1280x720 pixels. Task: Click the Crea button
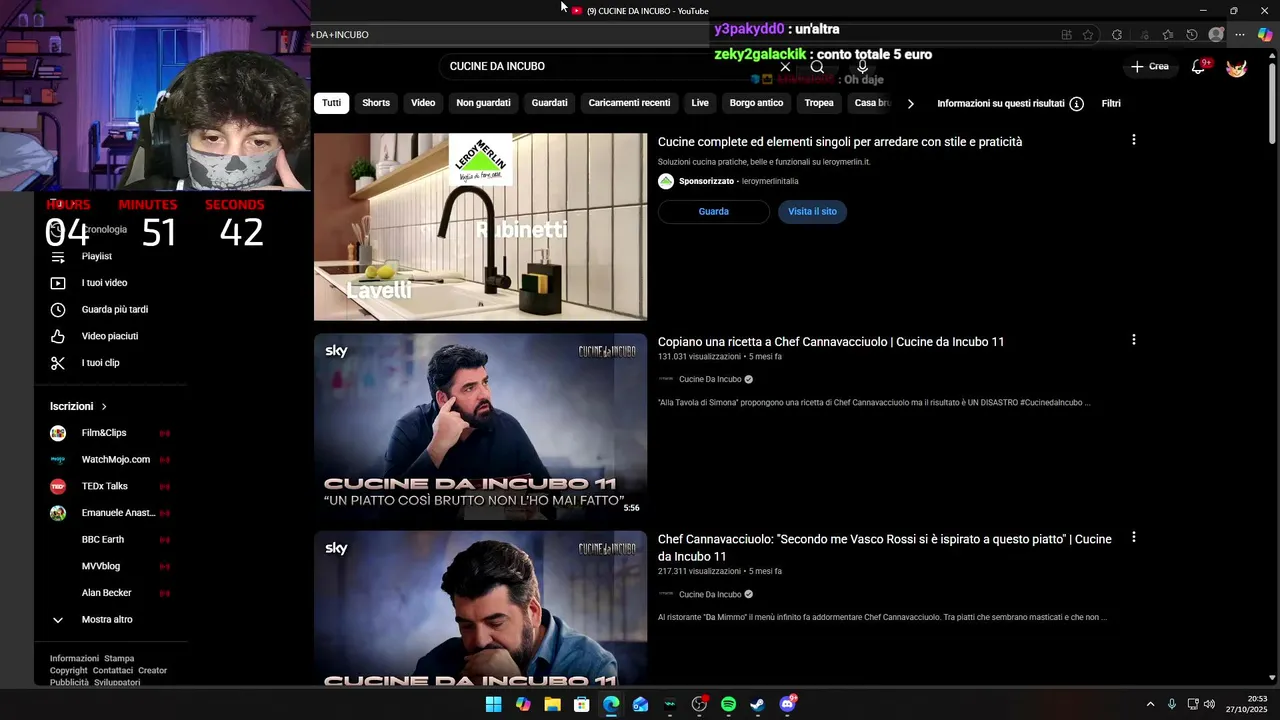[1149, 67]
